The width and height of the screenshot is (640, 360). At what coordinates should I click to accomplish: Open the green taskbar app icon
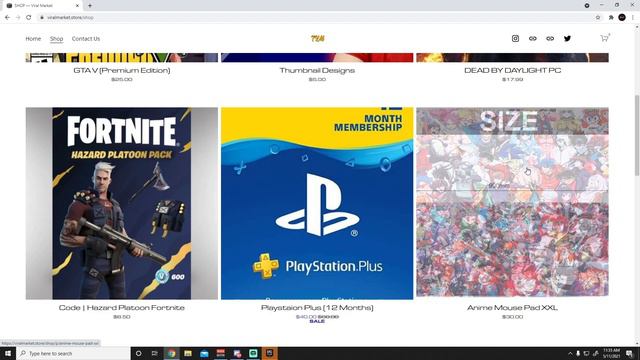coord(253,353)
